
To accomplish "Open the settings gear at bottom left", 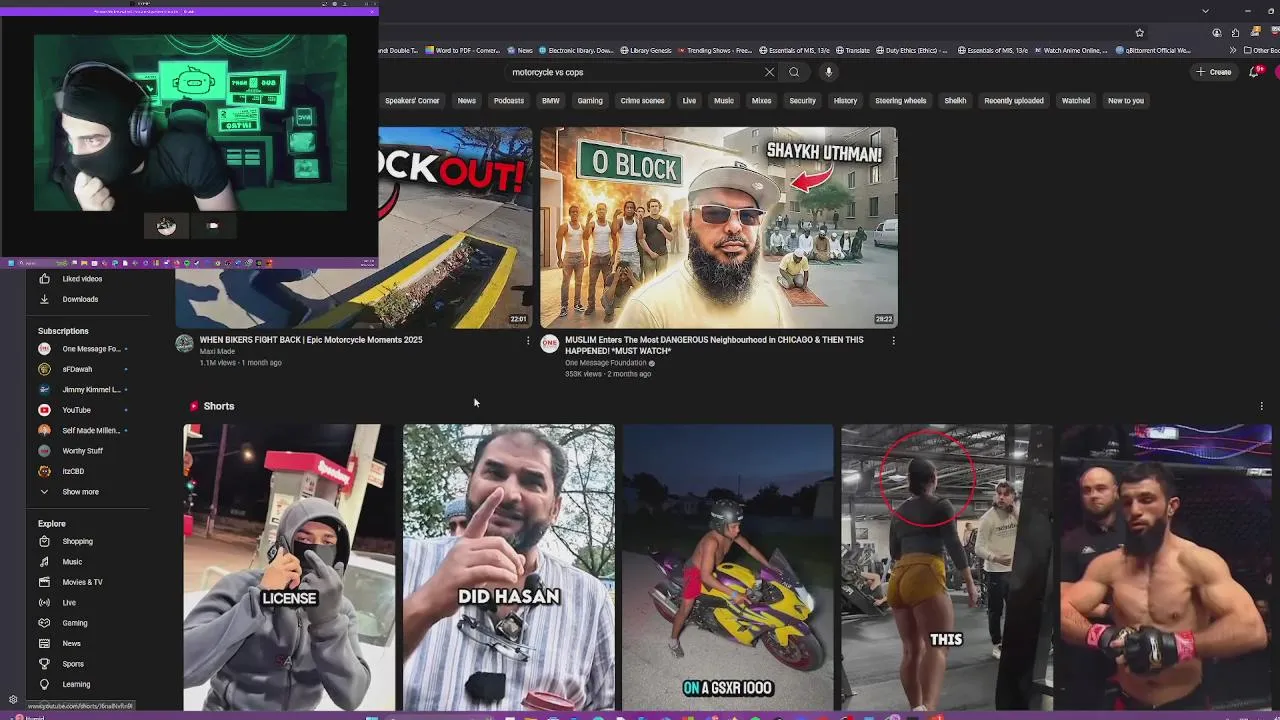I will tap(13, 700).
